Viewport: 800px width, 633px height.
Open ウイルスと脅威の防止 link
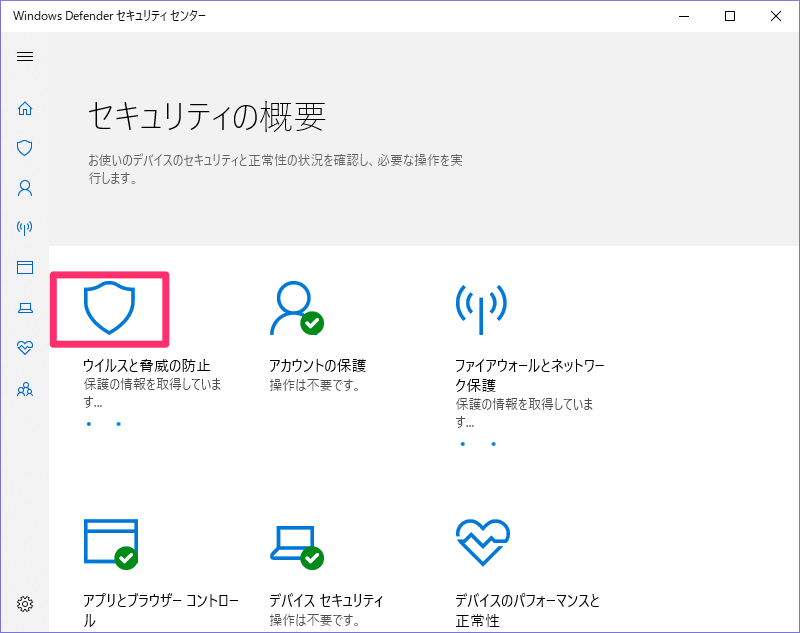(x=146, y=365)
